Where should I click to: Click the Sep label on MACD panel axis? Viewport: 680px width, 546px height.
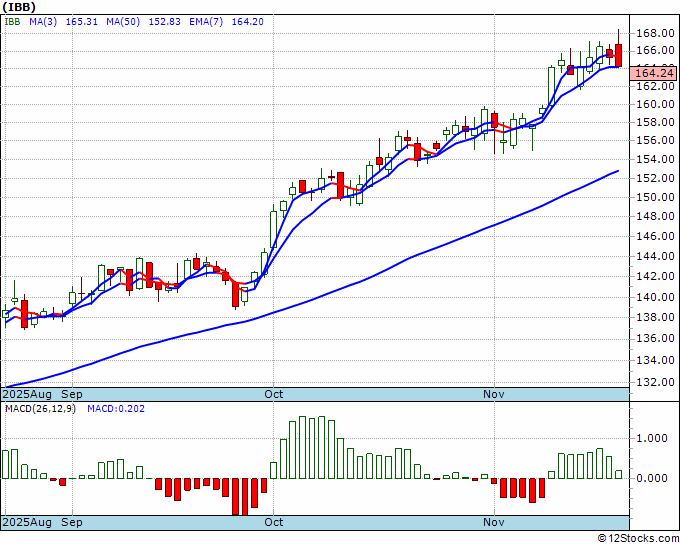click(72, 522)
